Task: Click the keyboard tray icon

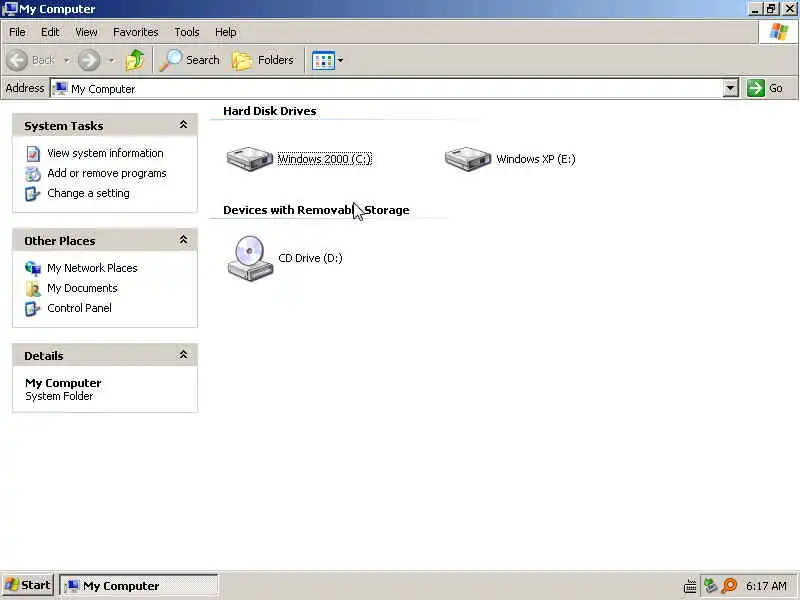Action: [x=690, y=586]
